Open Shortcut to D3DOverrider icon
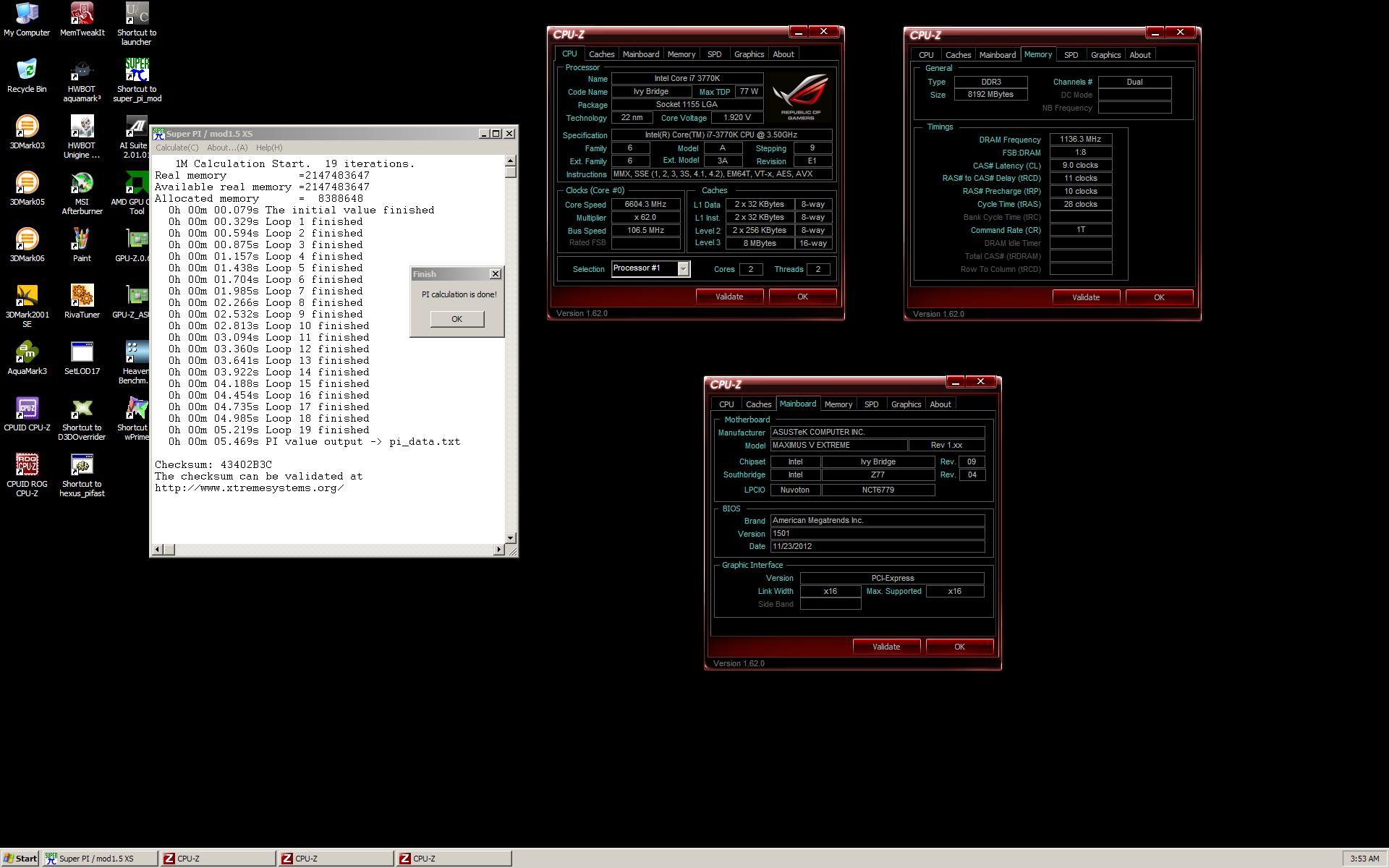This screenshot has width=1389, height=868. (x=82, y=420)
